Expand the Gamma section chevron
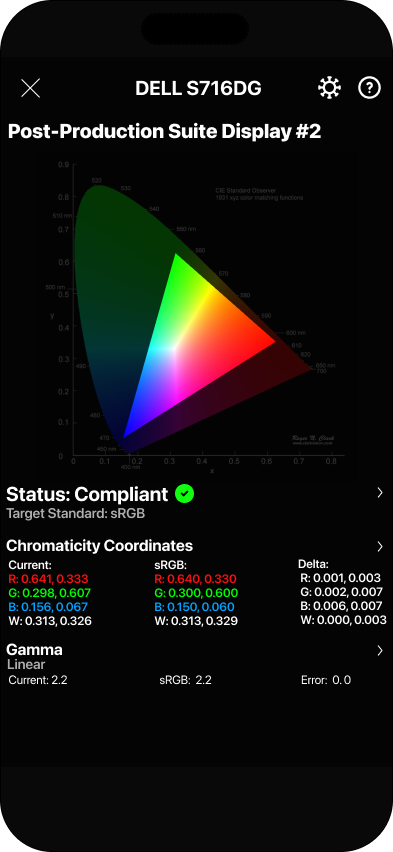Viewport: 393px width, 852px height. (x=380, y=650)
